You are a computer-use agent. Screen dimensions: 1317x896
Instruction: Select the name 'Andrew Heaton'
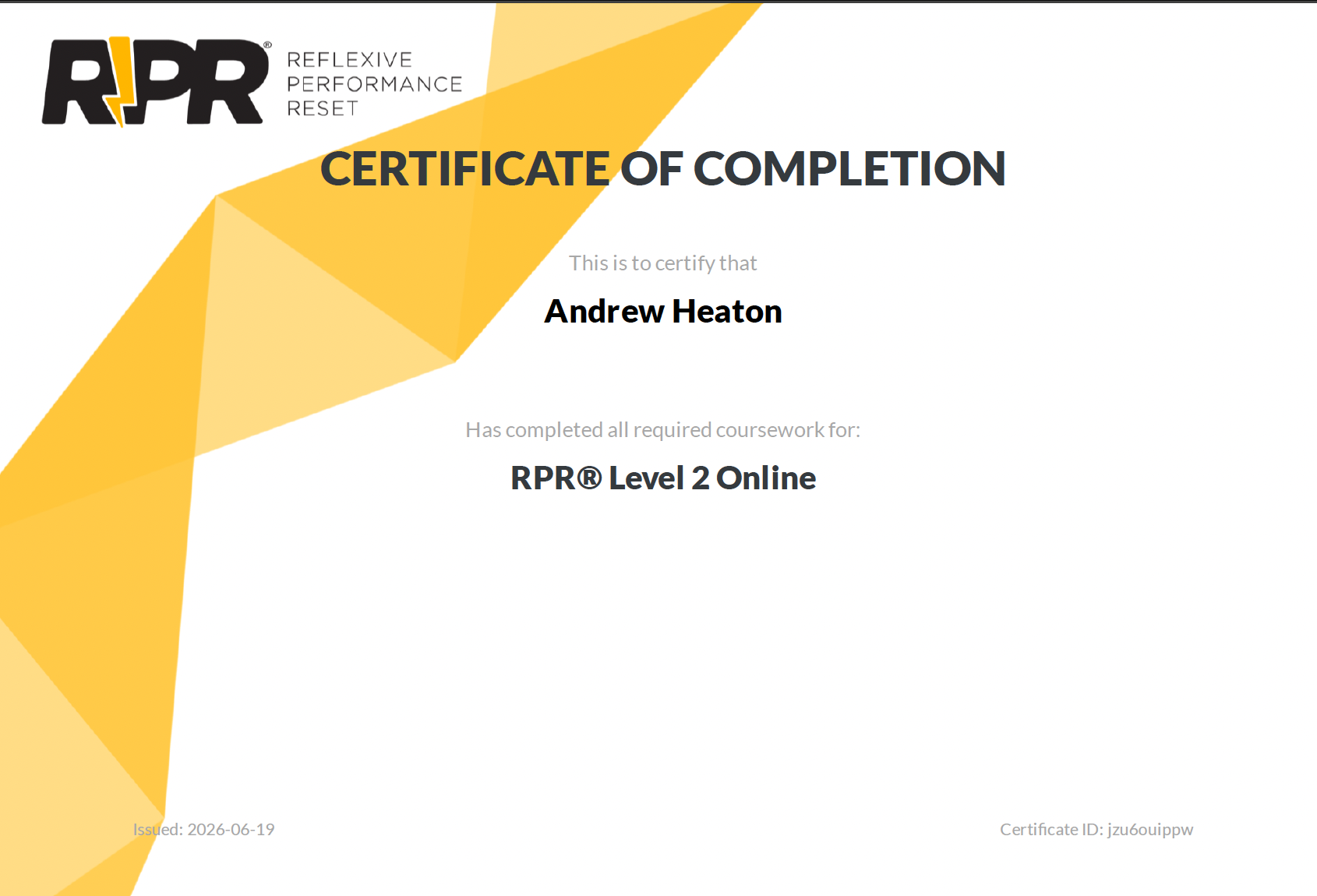pos(662,312)
